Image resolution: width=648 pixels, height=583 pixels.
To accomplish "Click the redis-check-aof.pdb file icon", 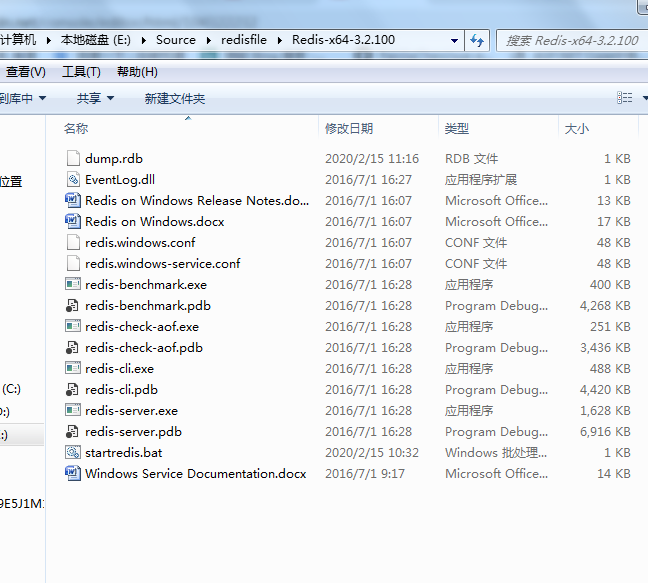I will point(72,347).
